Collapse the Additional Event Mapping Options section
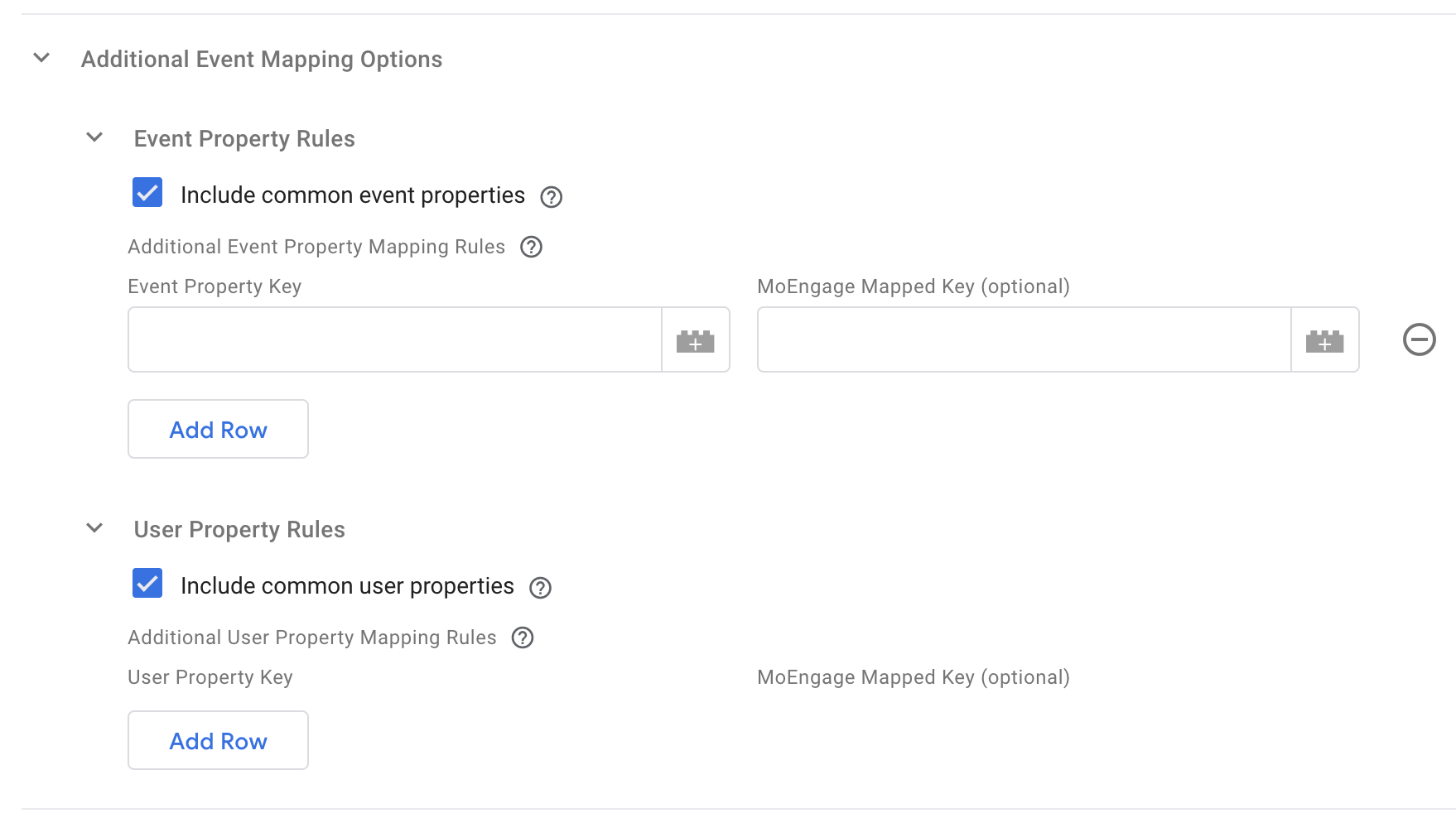Viewport: 1456px width, 818px height. click(39, 59)
